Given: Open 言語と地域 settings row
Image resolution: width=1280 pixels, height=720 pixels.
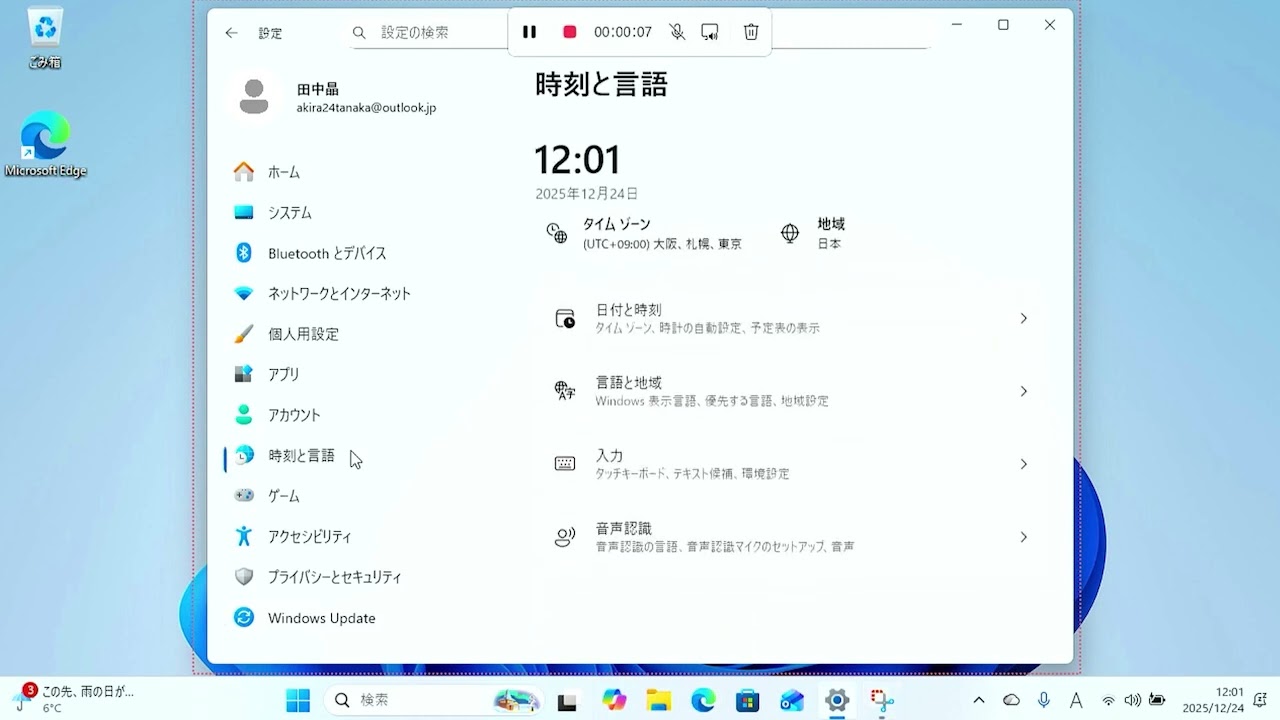Looking at the screenshot, I should pos(793,391).
